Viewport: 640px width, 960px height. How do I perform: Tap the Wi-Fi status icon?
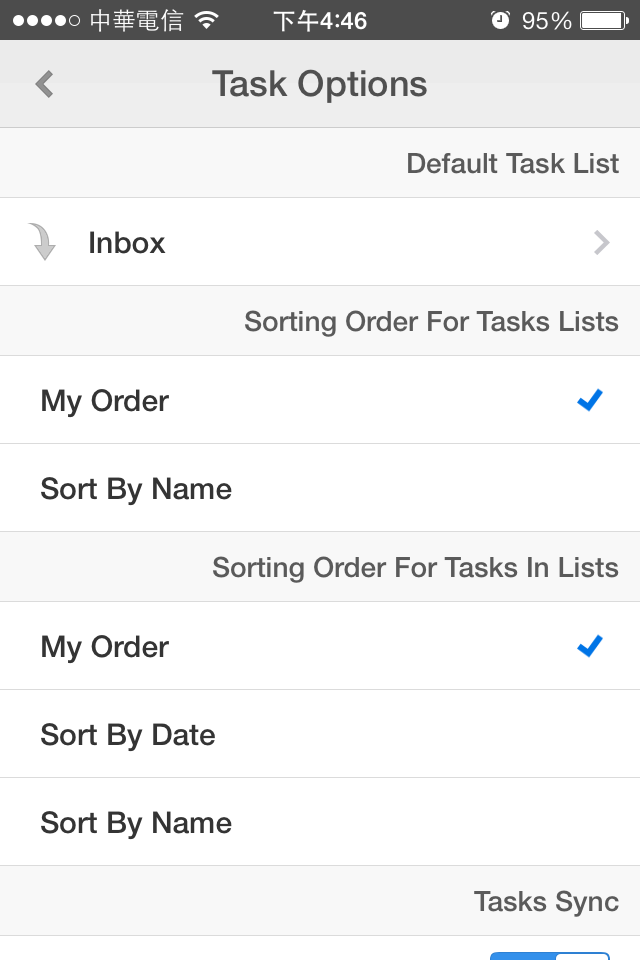pos(207,20)
